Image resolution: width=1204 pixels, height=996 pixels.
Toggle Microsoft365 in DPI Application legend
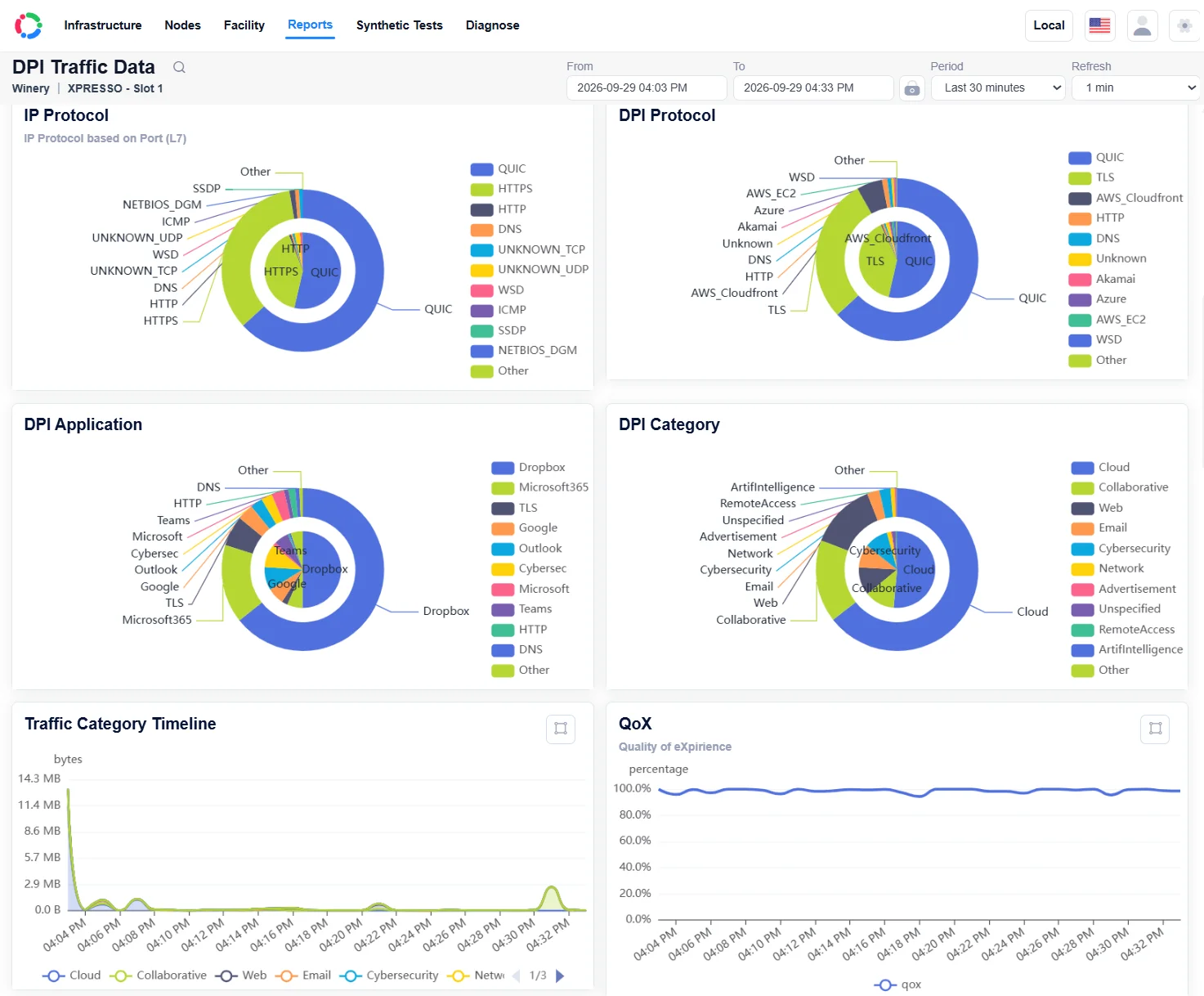click(x=540, y=487)
